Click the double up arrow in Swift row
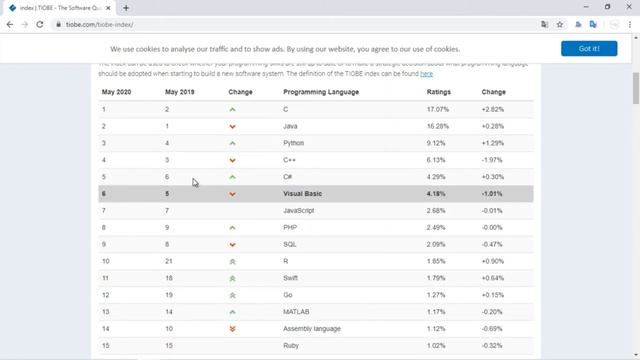Screen dimensions: 640x360 [x=232, y=278]
